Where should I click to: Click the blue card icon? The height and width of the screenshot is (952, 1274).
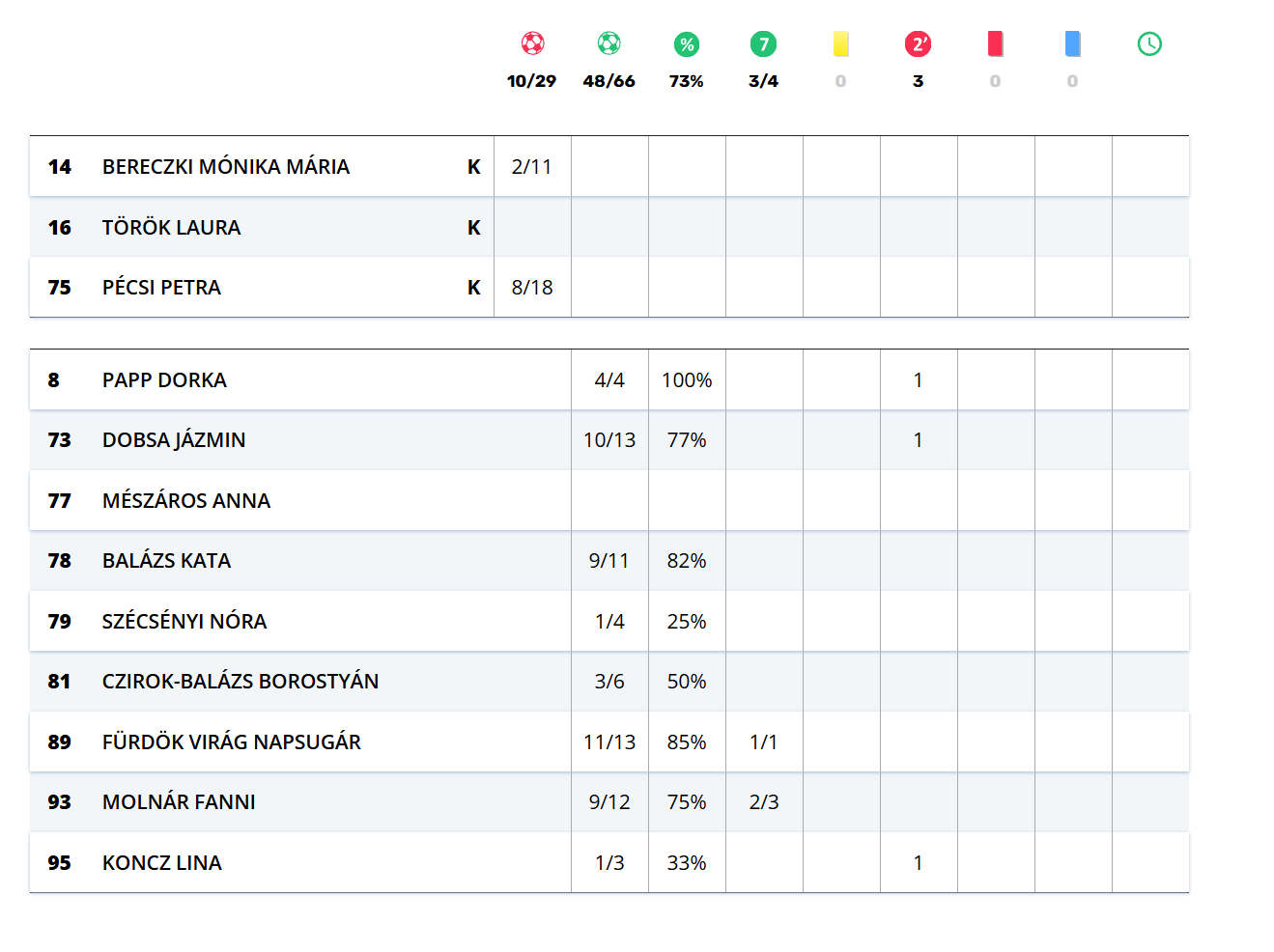tap(1072, 43)
